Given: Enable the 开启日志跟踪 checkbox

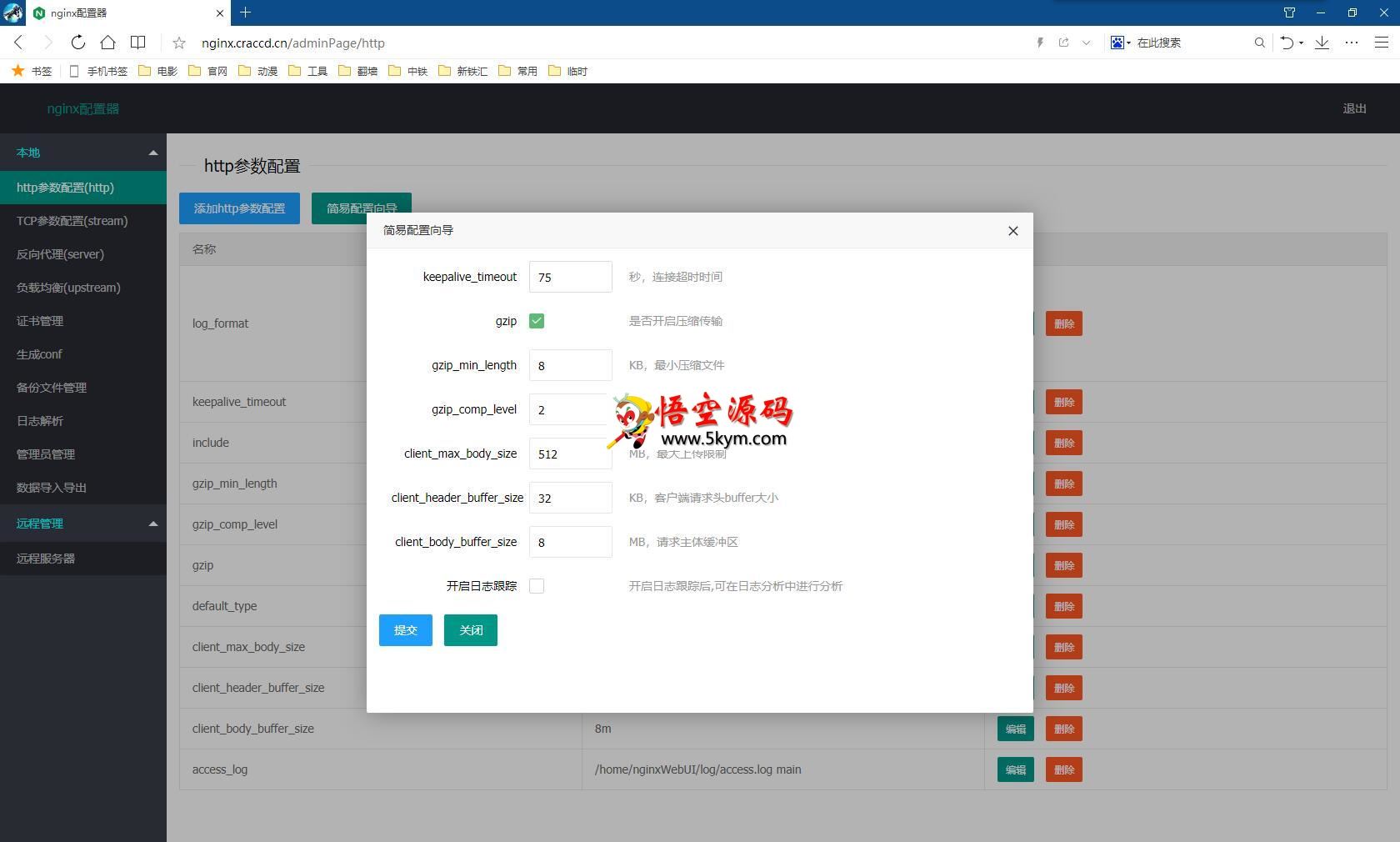Looking at the screenshot, I should pyautogui.click(x=537, y=586).
